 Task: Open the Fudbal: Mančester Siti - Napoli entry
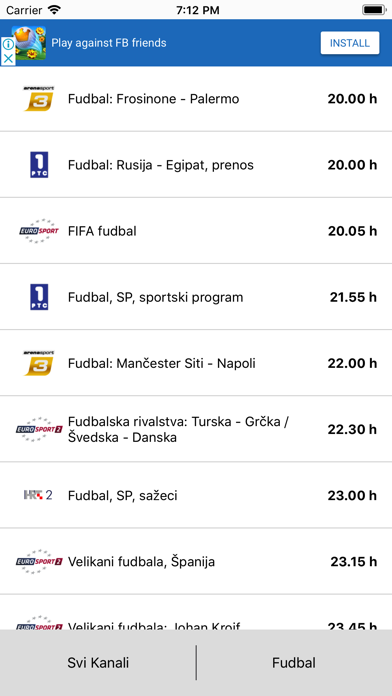pyautogui.click(x=196, y=363)
